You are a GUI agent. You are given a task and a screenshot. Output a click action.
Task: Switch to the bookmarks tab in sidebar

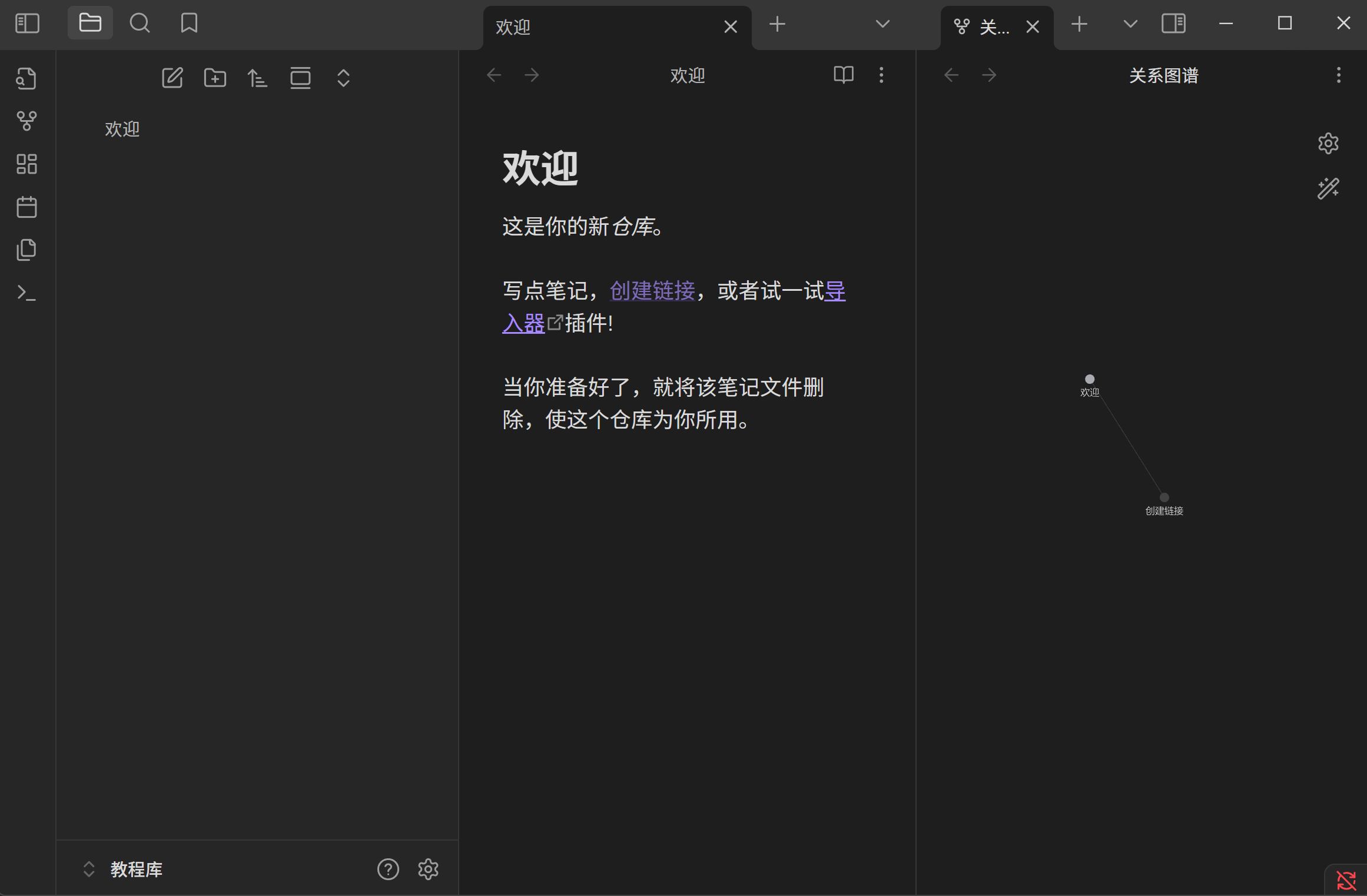pyautogui.click(x=189, y=24)
